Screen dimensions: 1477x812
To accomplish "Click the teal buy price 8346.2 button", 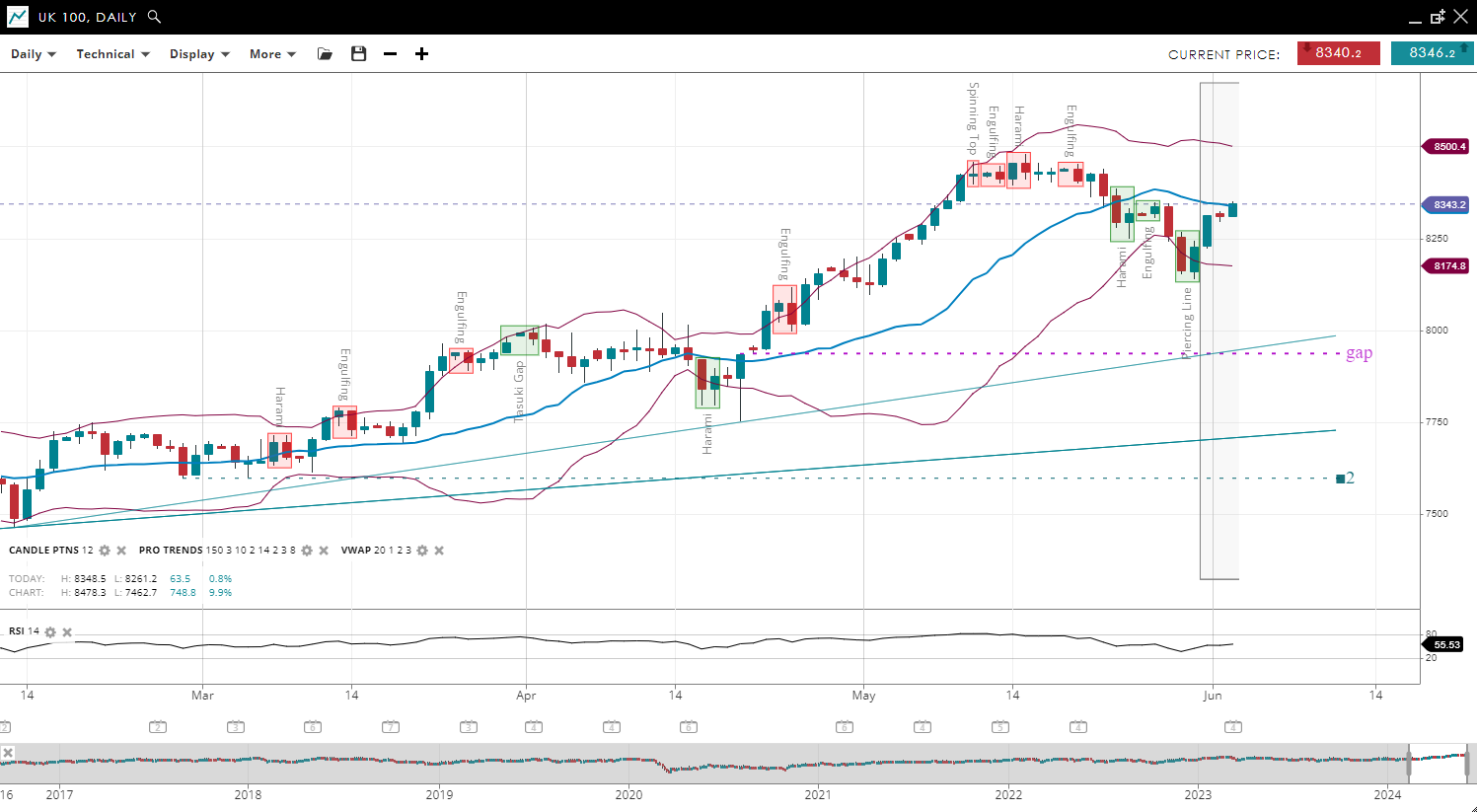I will point(1432,53).
